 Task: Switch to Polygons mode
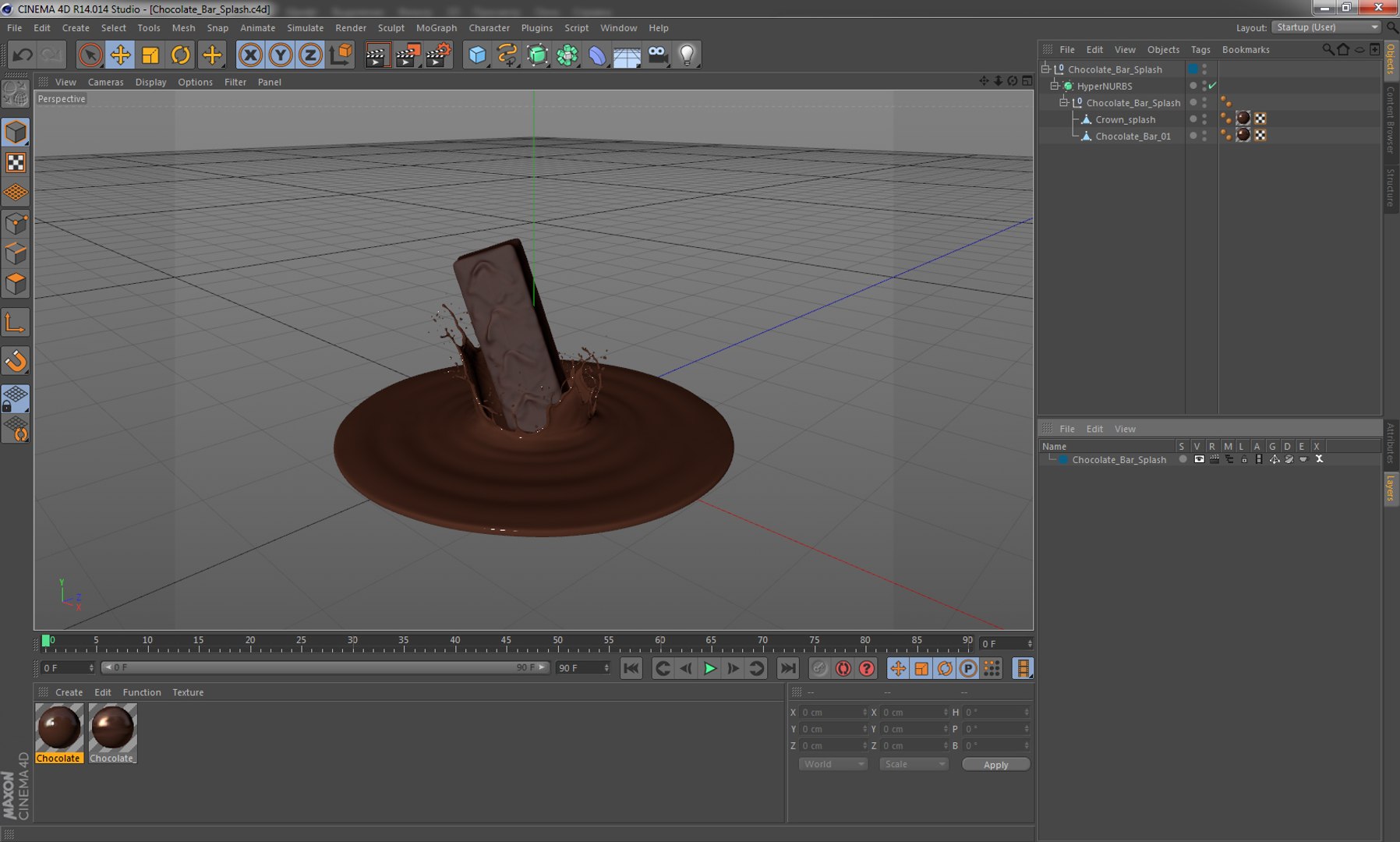pos(16,284)
